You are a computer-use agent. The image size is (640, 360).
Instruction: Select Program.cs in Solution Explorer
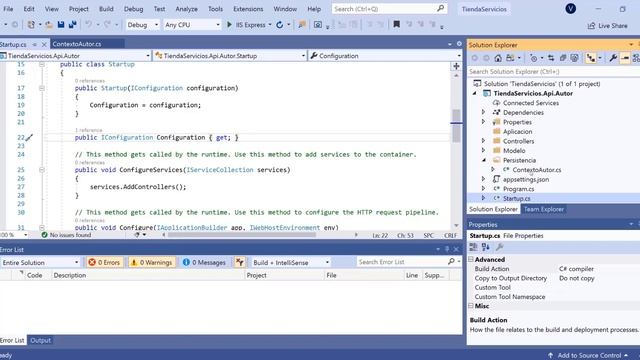click(x=518, y=189)
